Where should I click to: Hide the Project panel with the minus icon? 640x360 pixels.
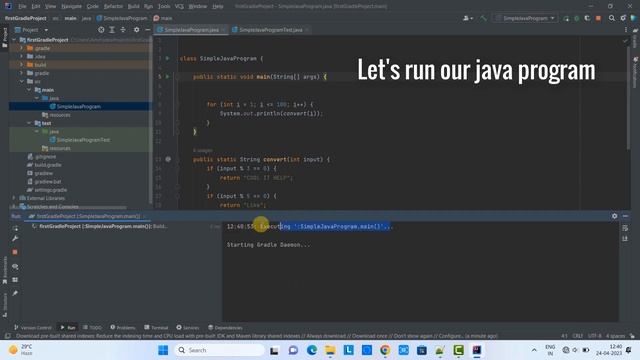coord(148,30)
